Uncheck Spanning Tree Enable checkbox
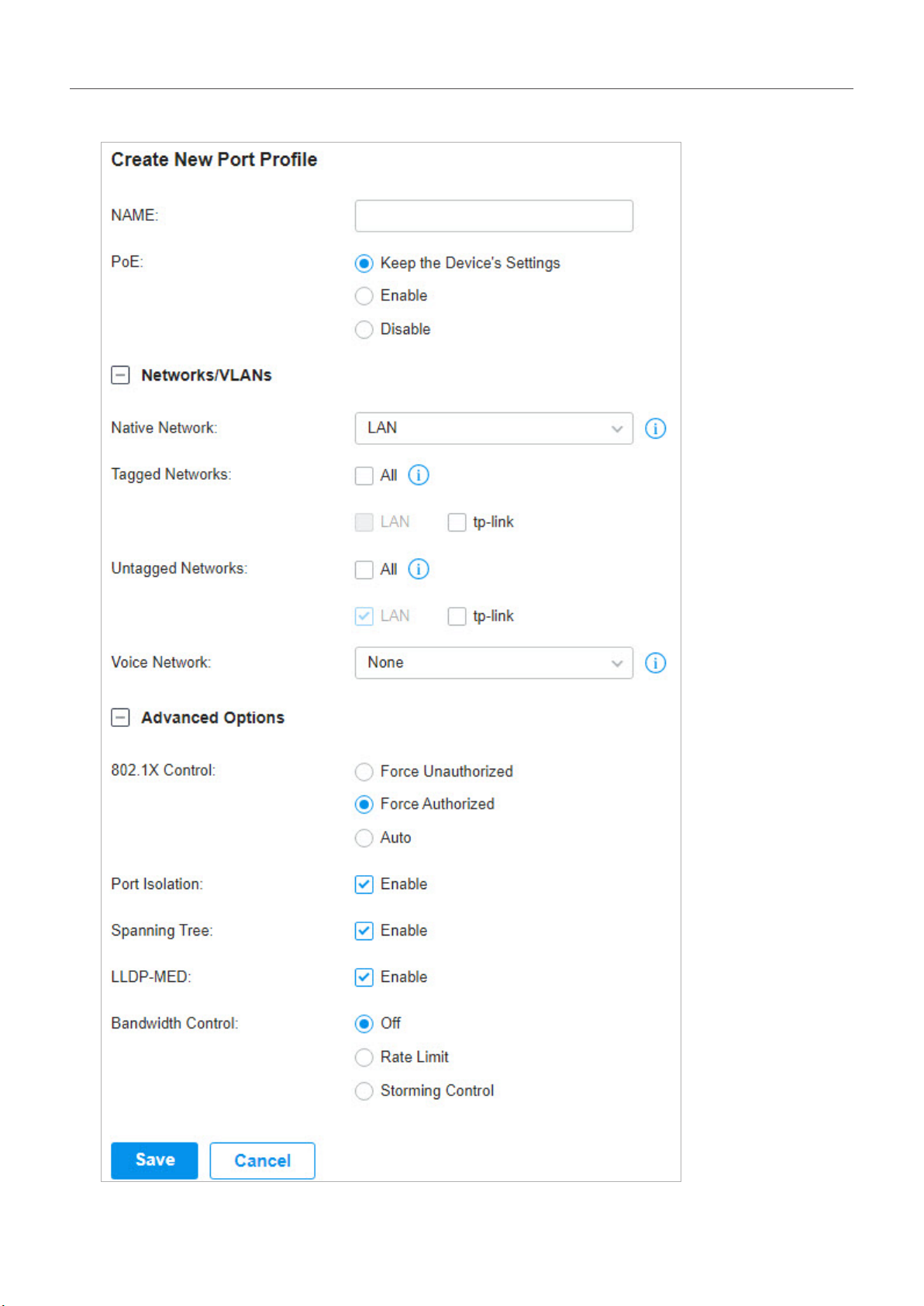This screenshot has height=1306, width=924. pyautogui.click(x=364, y=931)
